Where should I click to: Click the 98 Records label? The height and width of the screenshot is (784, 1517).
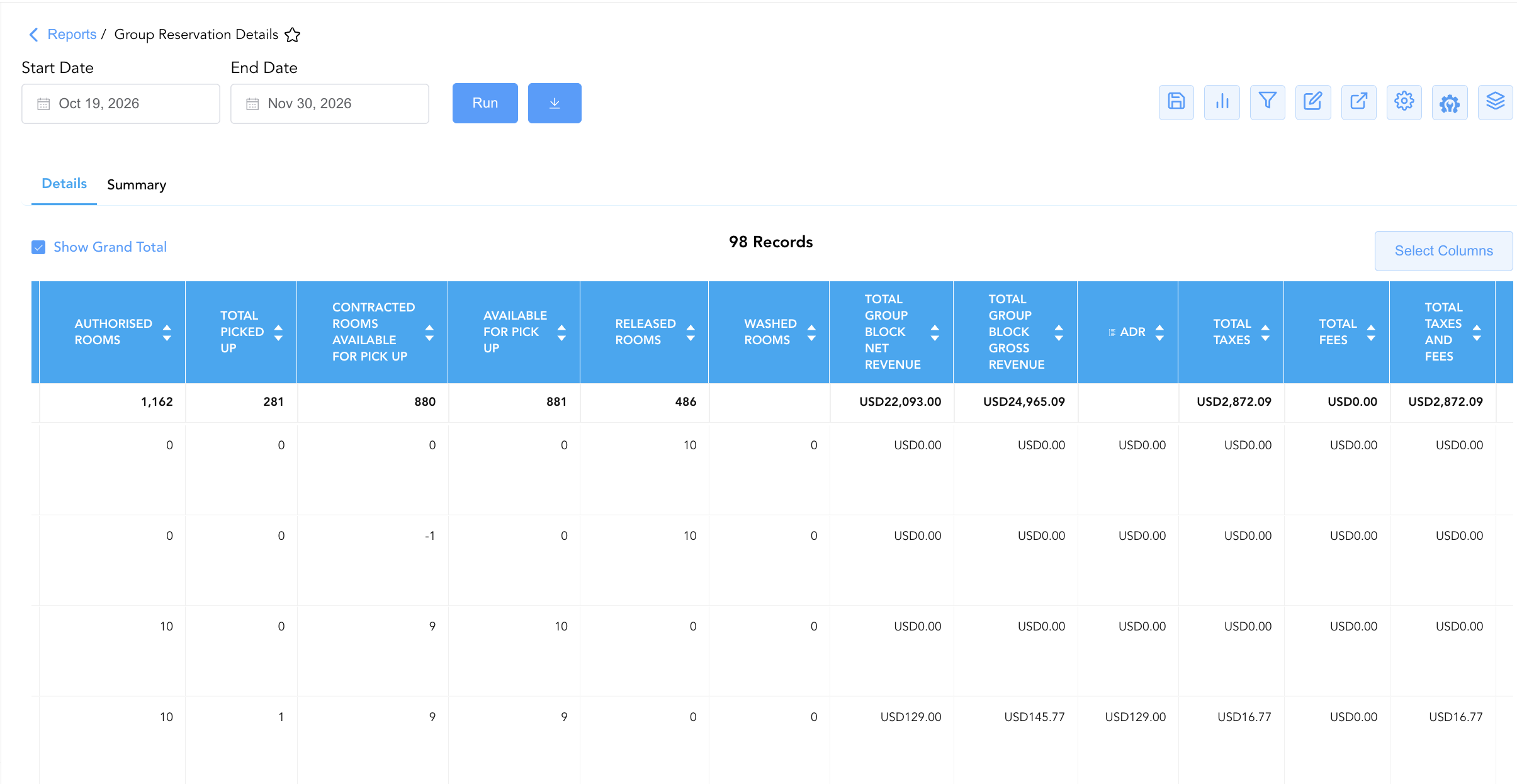click(x=770, y=242)
